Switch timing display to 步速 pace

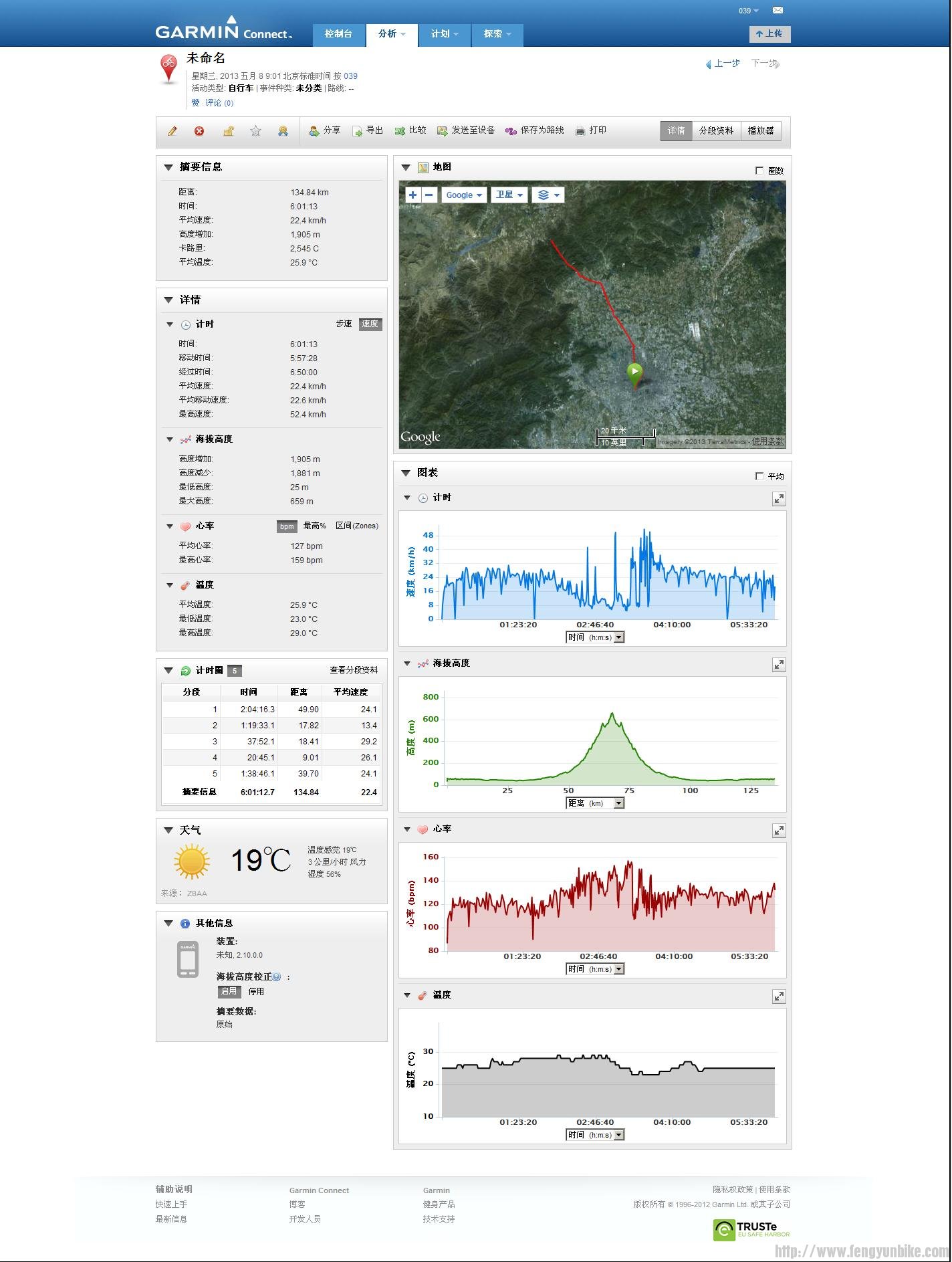[x=344, y=324]
